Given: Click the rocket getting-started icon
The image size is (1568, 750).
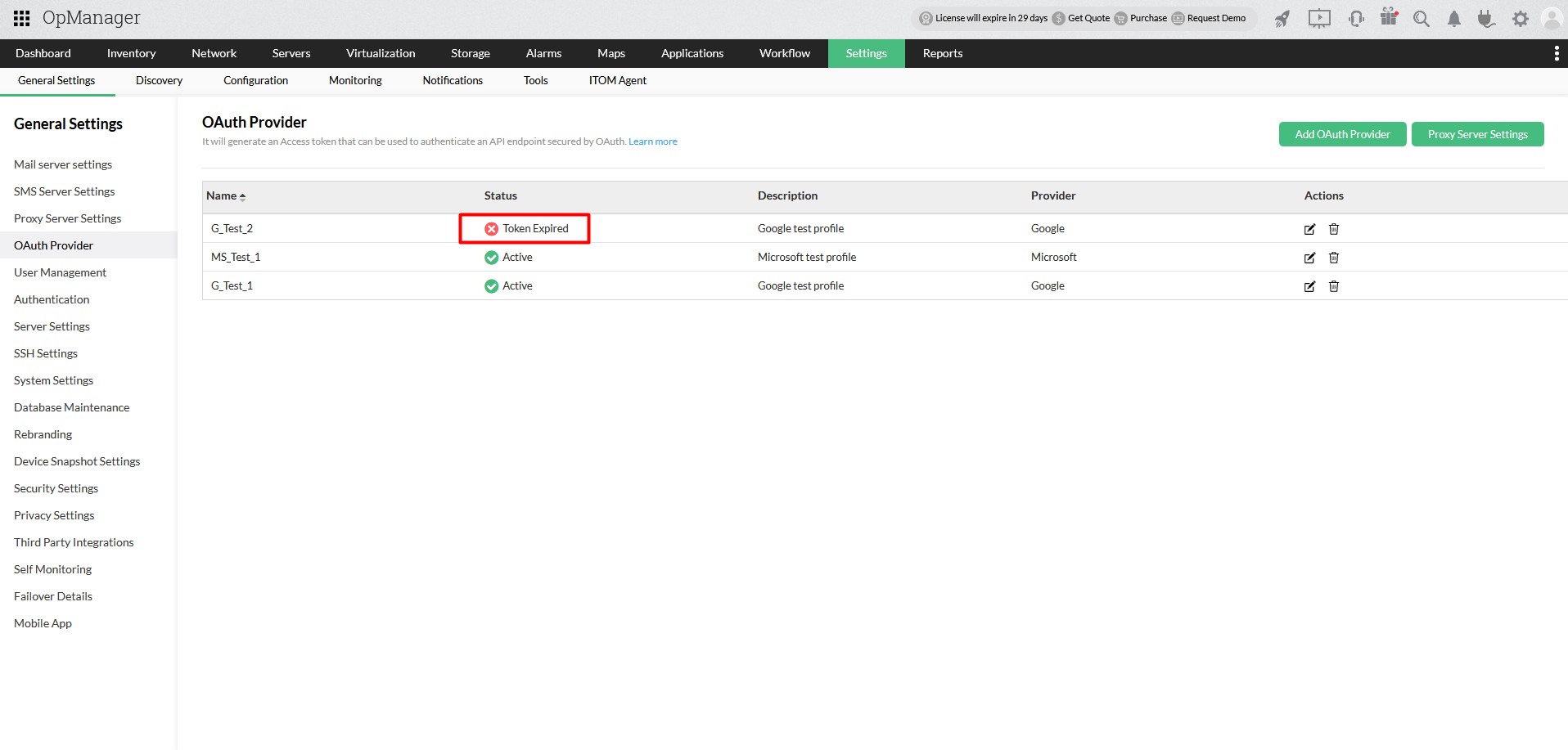Looking at the screenshot, I should click(1282, 18).
